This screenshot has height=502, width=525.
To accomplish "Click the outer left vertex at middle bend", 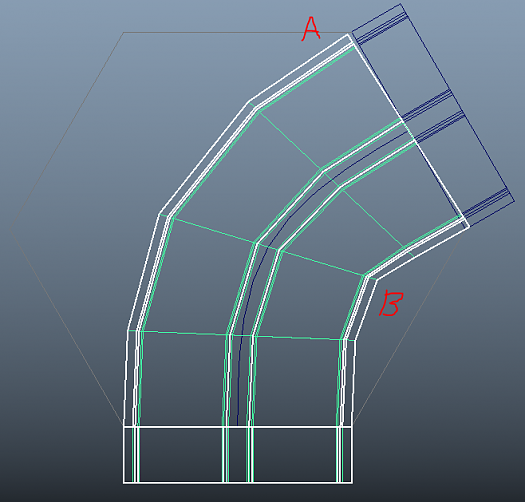I will (159, 214).
